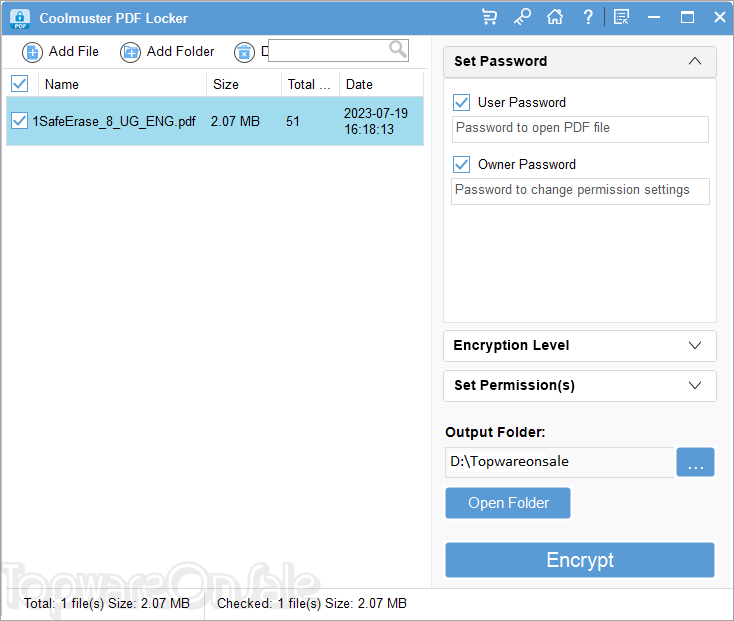This screenshot has height=621, width=734.
Task: Click the Add Folder label
Action: point(180,51)
